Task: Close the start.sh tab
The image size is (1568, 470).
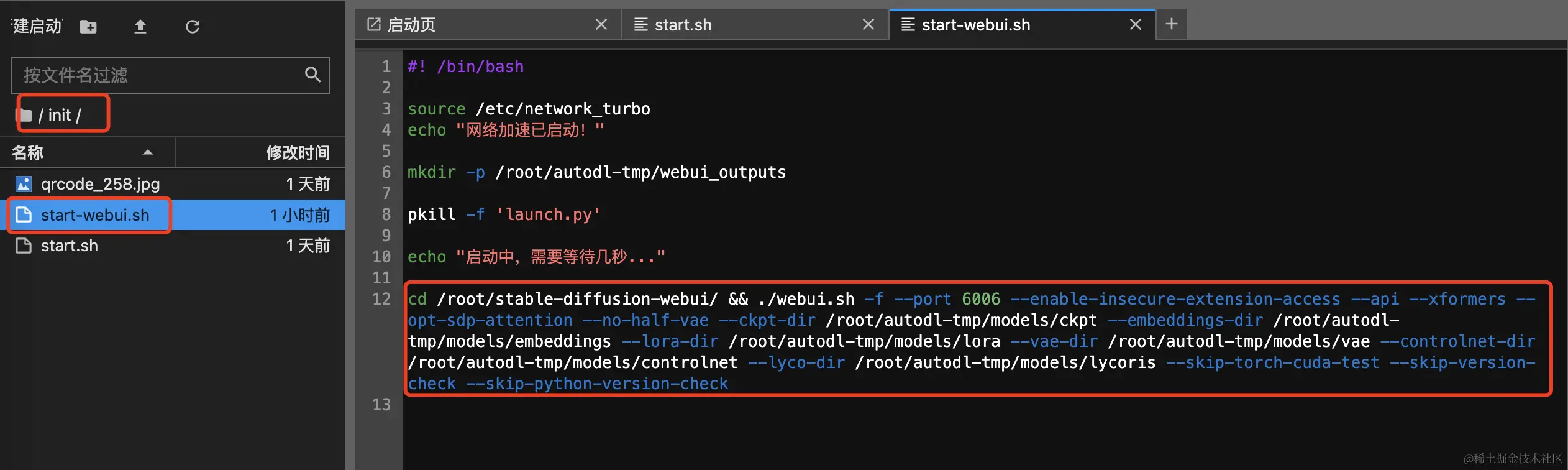Action: coord(868,24)
